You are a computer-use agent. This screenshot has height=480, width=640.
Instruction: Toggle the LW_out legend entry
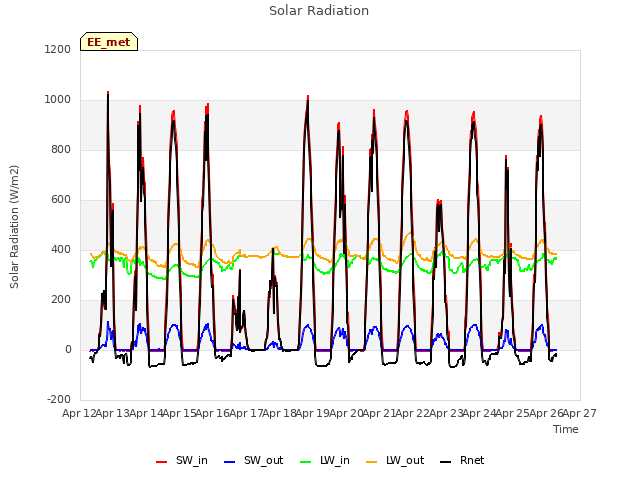click(x=395, y=460)
